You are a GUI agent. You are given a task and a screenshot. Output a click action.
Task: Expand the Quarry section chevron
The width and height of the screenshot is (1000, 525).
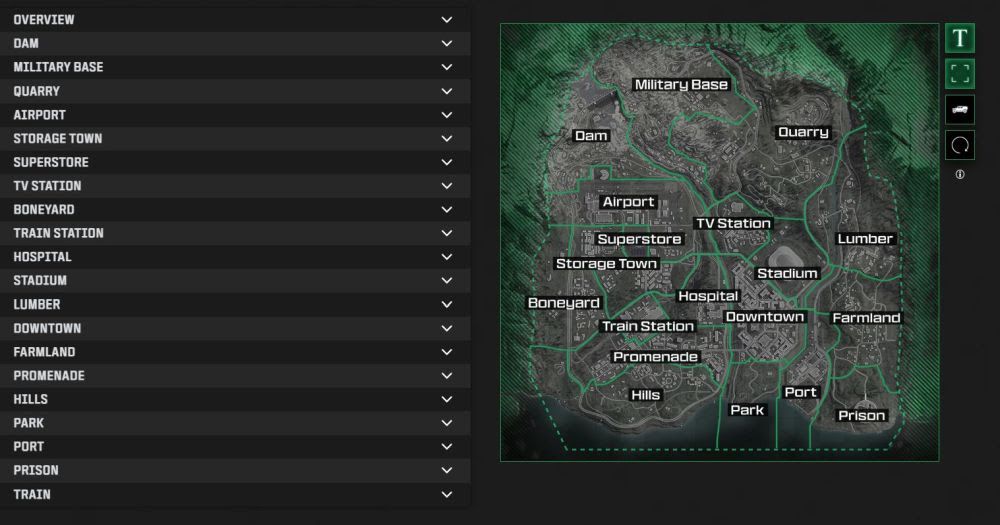point(447,91)
